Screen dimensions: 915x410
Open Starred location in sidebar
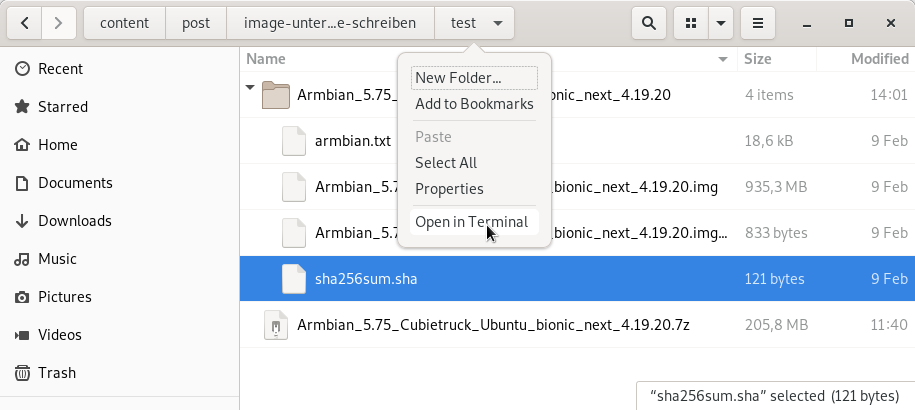click(62, 107)
